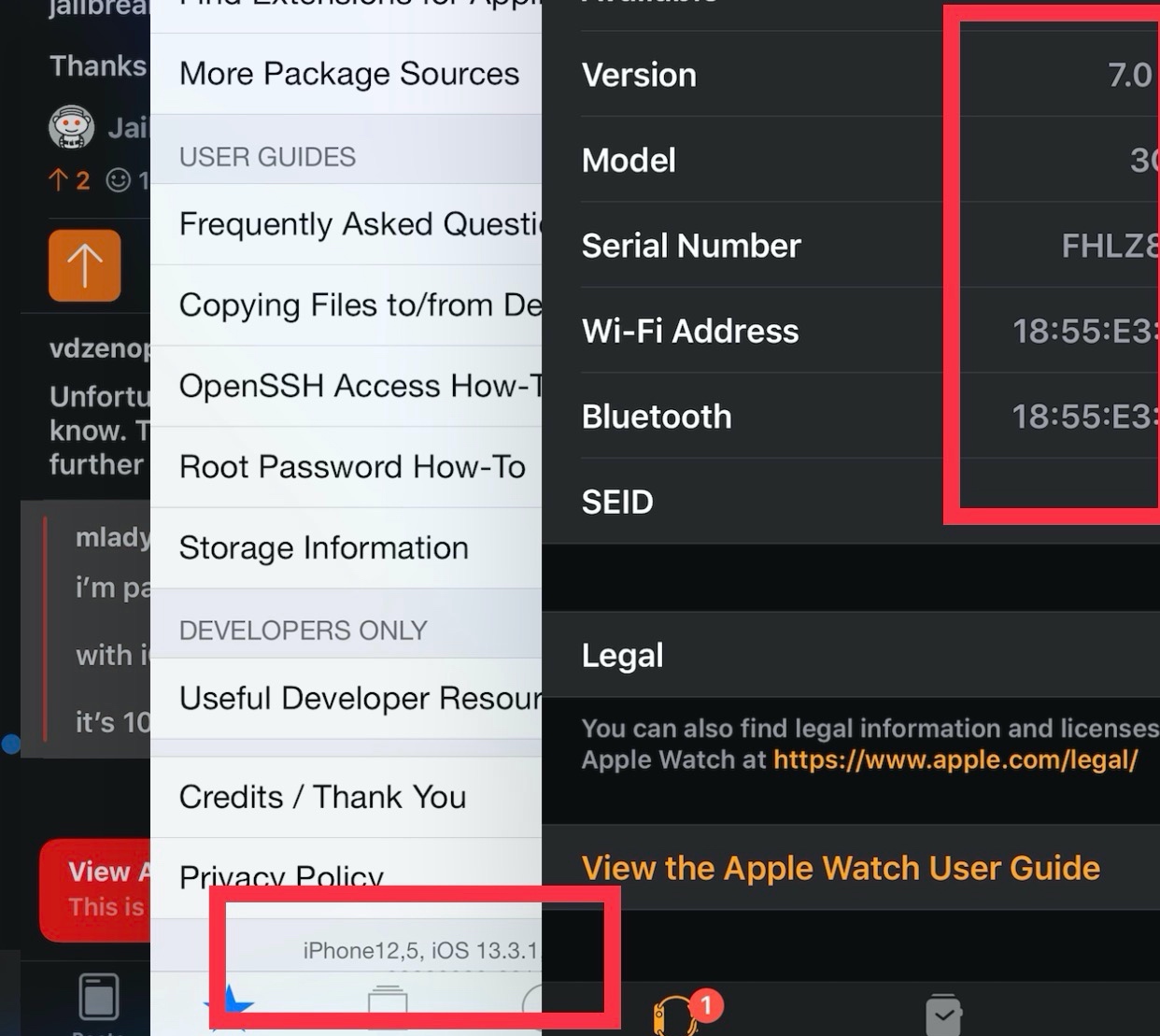Open Copying Files to/from Device guide
1160x1036 pixels.
tap(347, 305)
